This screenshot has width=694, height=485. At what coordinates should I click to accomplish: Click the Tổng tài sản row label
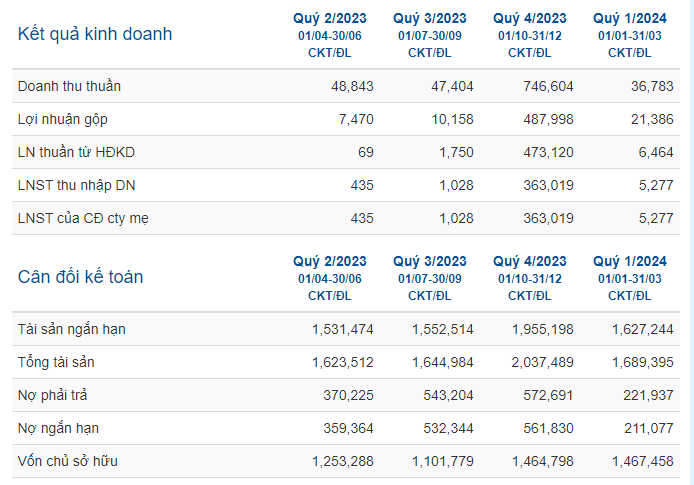click(x=56, y=362)
